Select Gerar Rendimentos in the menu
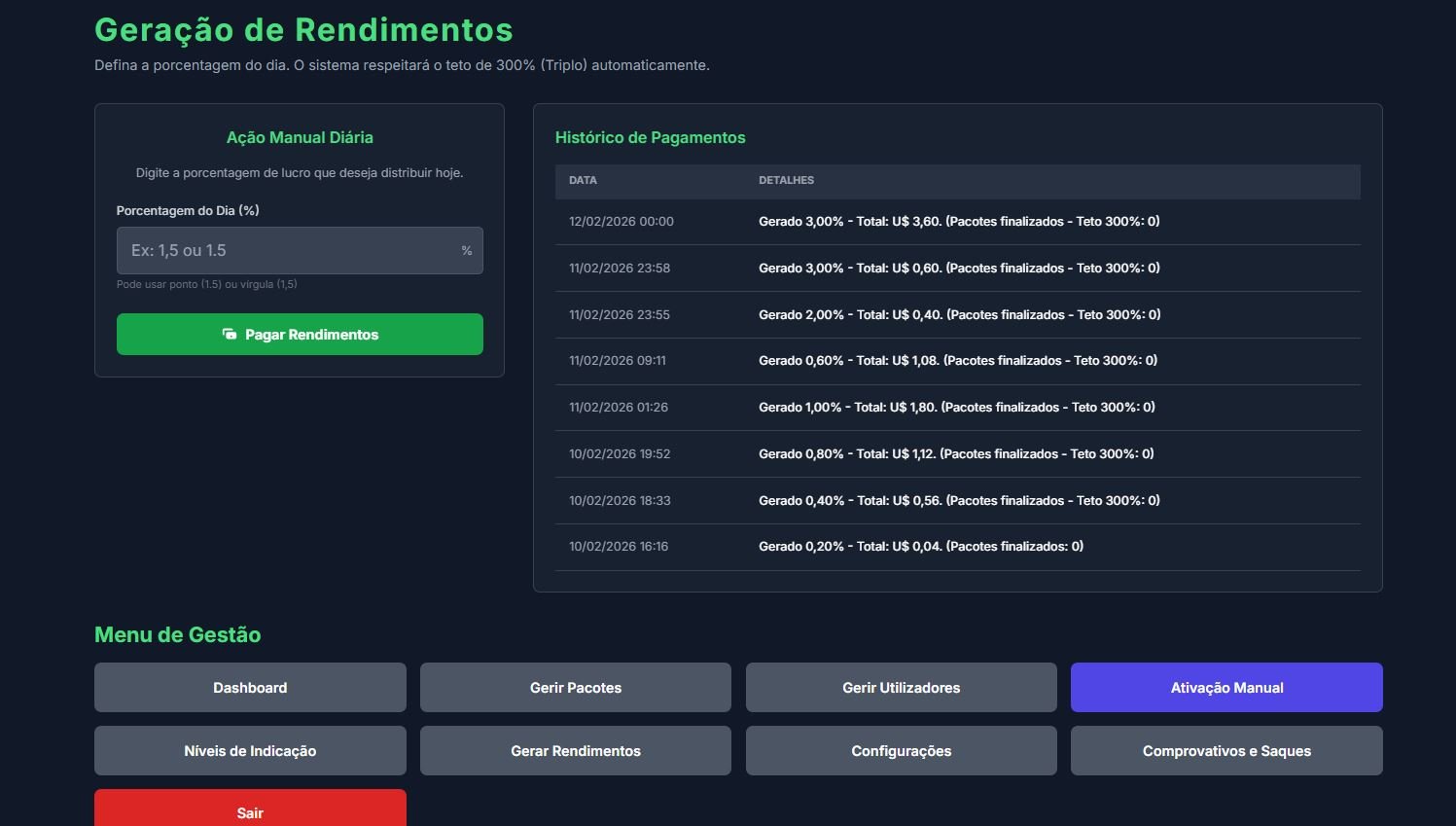The image size is (1456, 826). pos(575,751)
